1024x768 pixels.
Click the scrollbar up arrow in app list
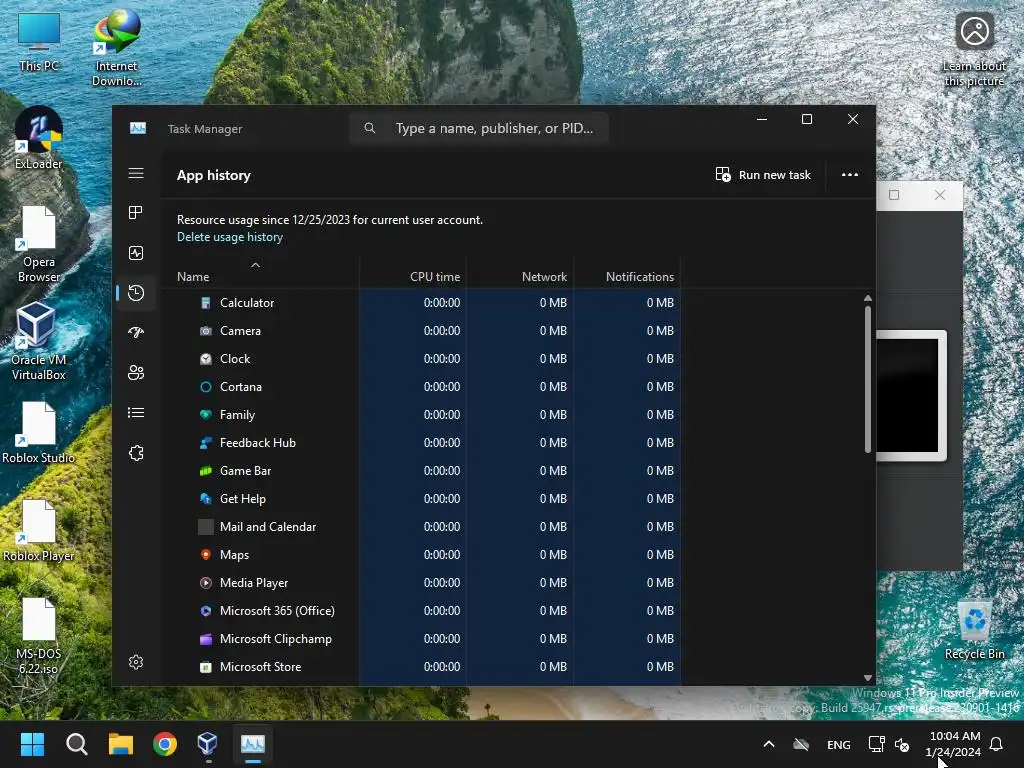[868, 298]
